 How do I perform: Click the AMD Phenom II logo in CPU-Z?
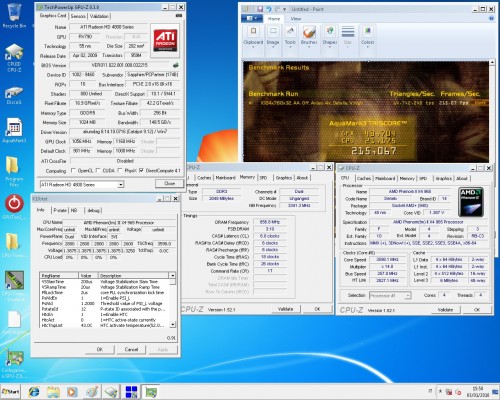click(x=471, y=202)
